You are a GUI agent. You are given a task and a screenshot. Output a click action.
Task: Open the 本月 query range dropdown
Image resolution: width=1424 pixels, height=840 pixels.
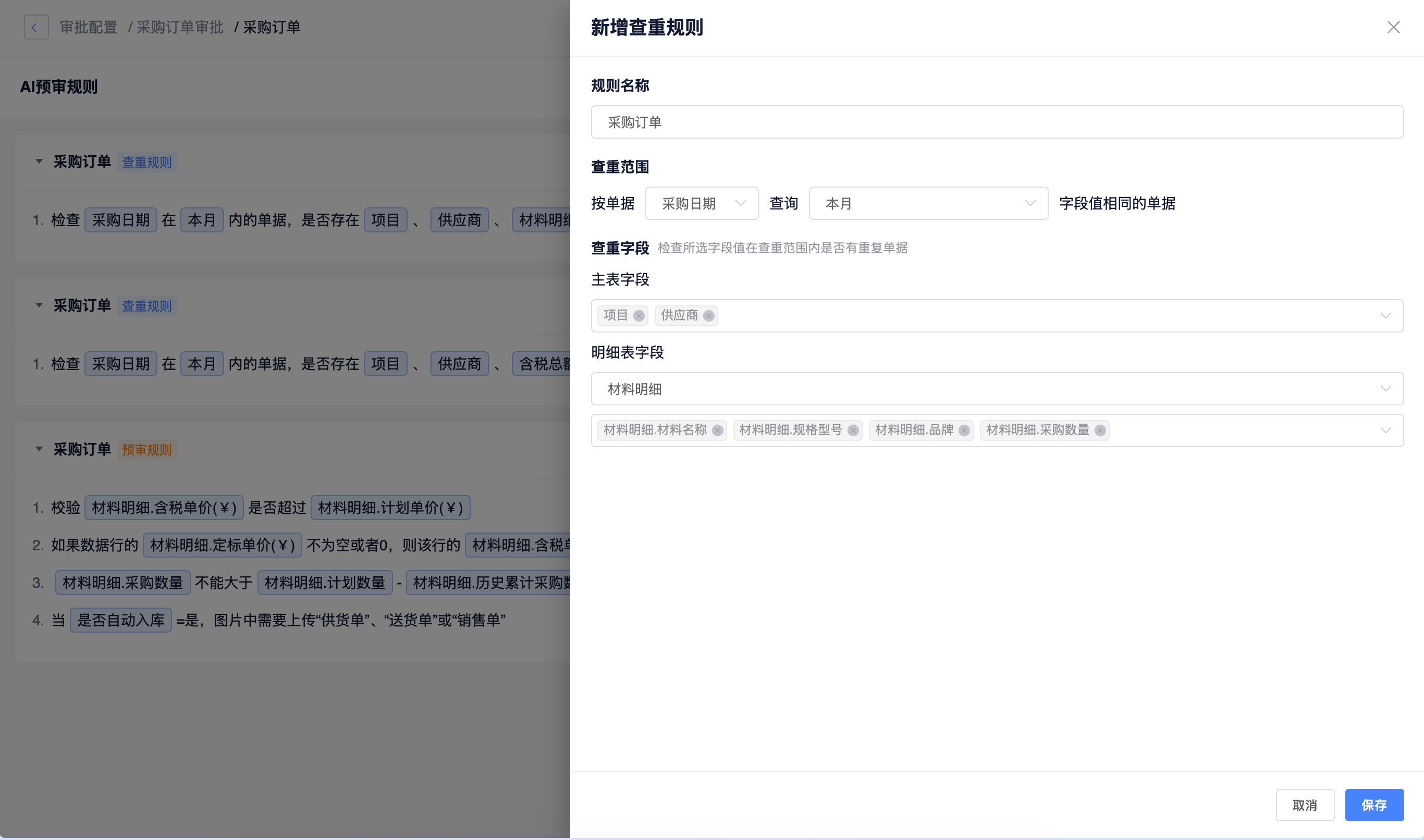(928, 203)
